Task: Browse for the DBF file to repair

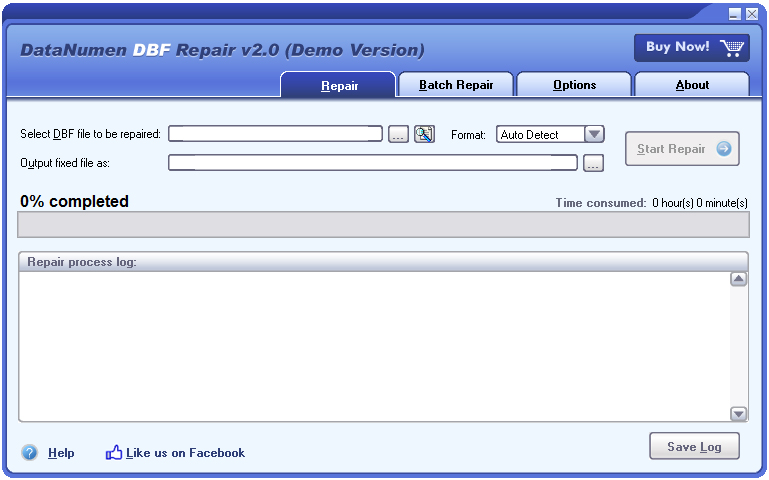Action: click(x=398, y=135)
